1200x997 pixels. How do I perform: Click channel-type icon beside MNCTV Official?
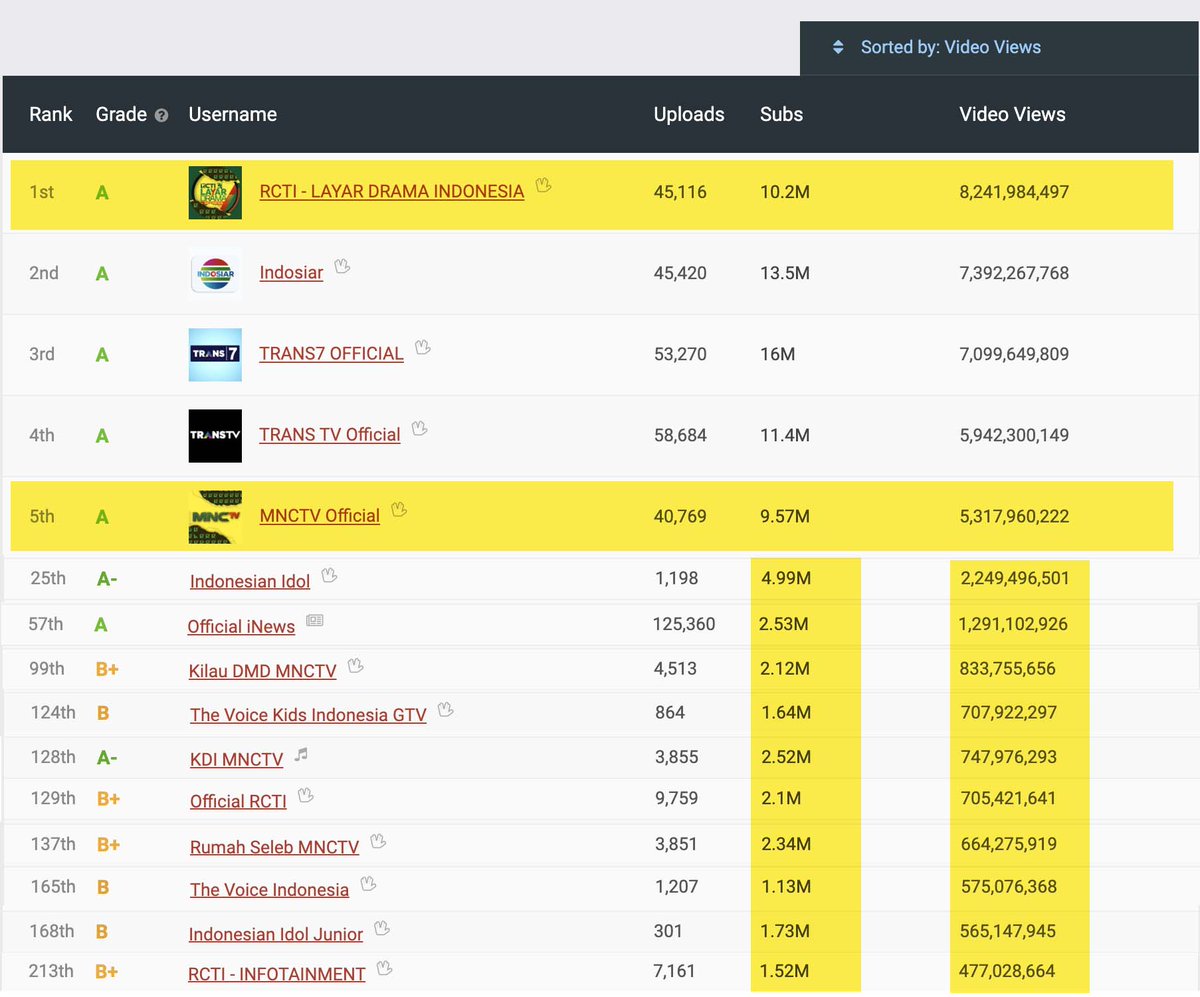(399, 509)
